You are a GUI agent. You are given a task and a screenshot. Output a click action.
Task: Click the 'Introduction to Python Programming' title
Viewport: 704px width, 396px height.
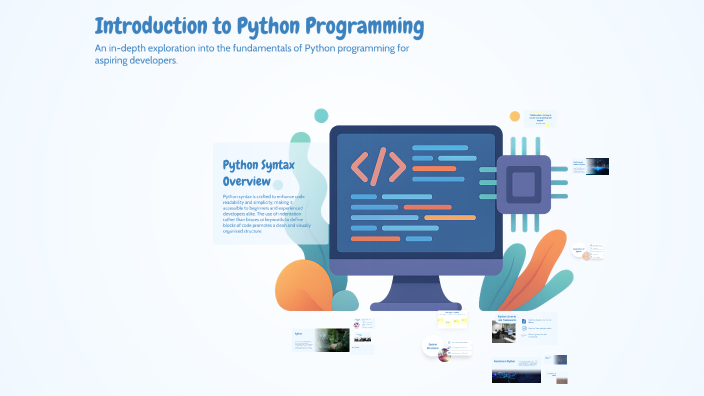point(259,26)
